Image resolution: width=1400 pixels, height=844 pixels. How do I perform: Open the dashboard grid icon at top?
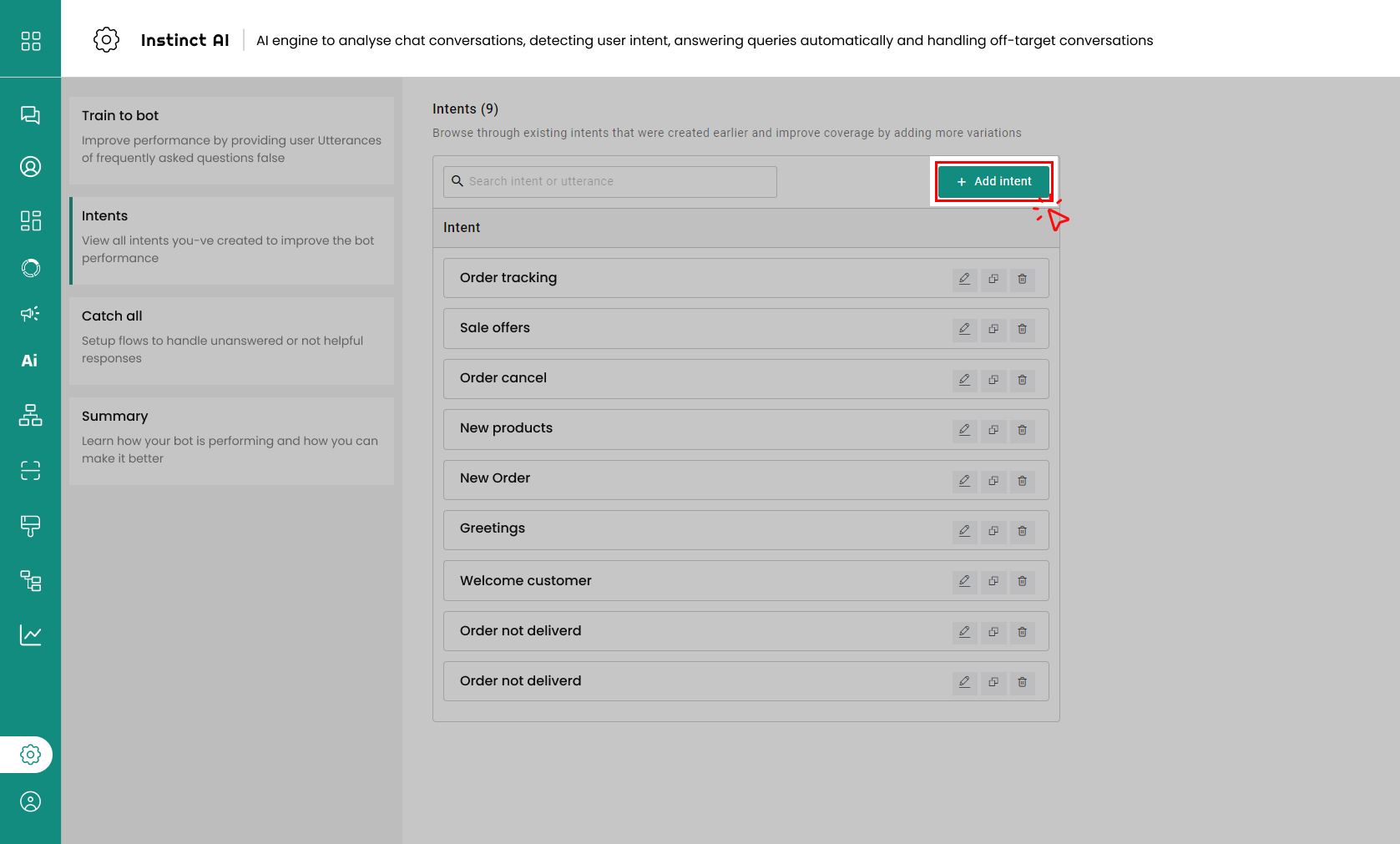point(30,41)
